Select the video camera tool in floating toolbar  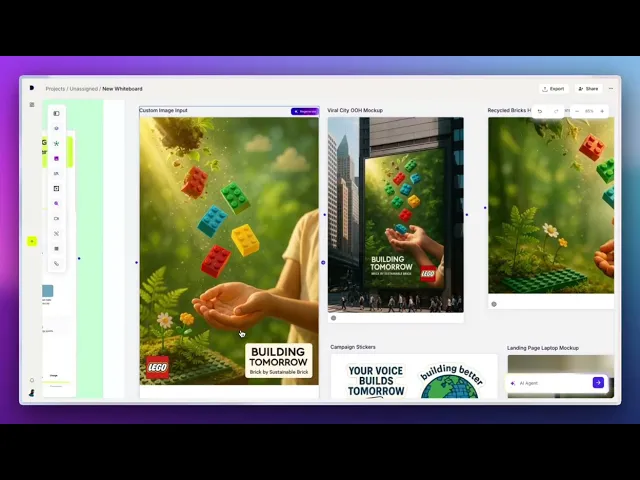(x=56, y=218)
